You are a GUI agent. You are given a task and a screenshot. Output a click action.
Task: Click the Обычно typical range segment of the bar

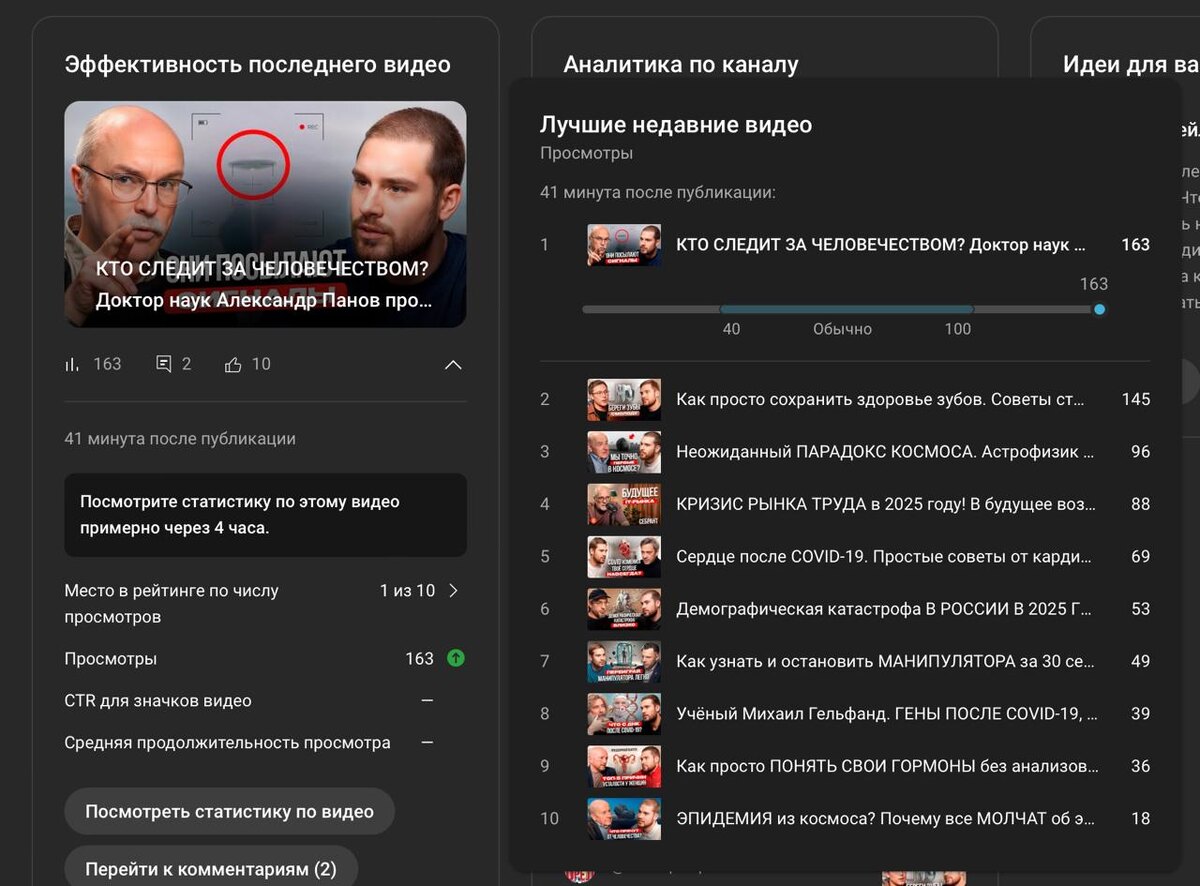pyautogui.click(x=846, y=310)
